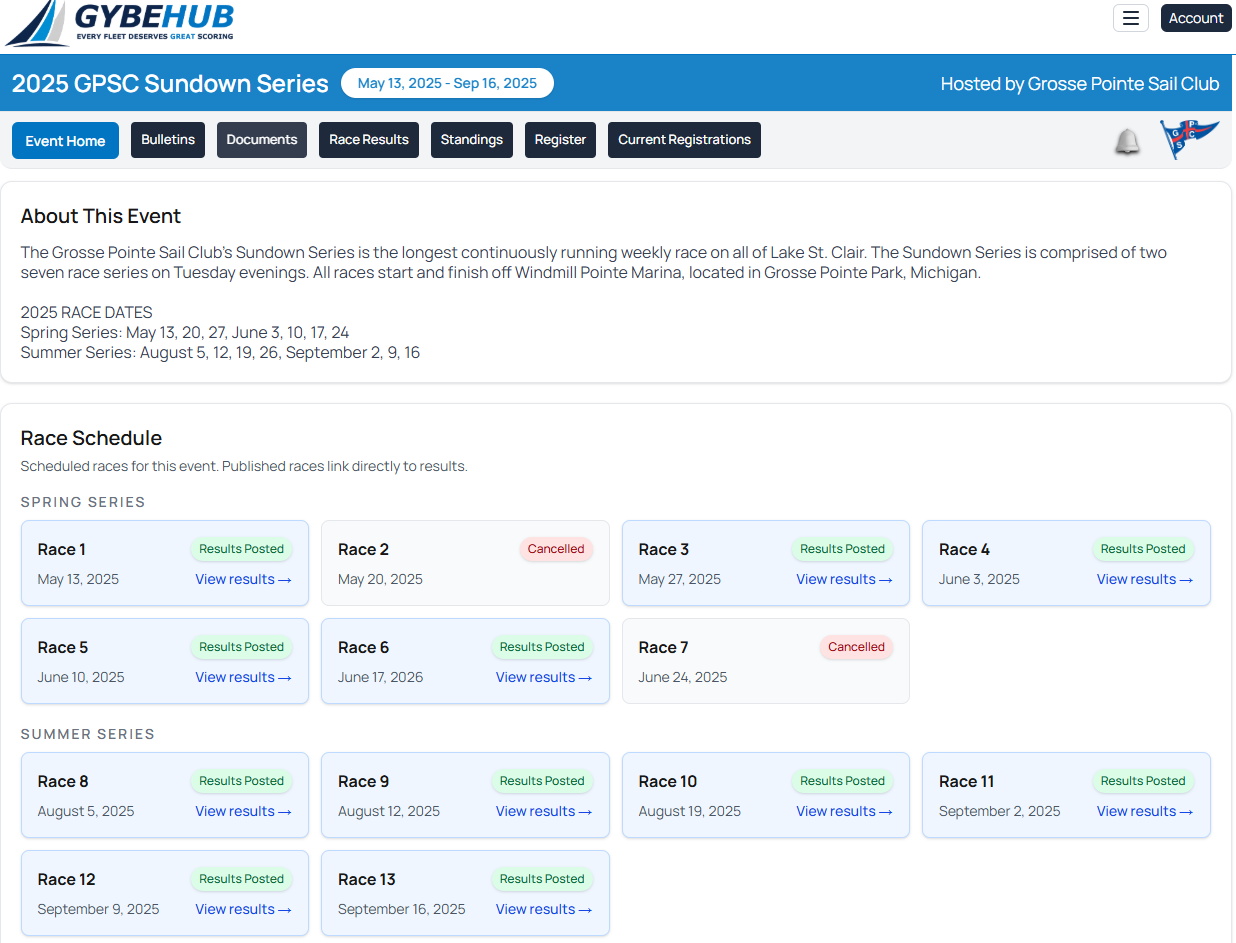Click the date May 20, 2025
Viewport: 1236px width, 943px height.
pos(380,579)
